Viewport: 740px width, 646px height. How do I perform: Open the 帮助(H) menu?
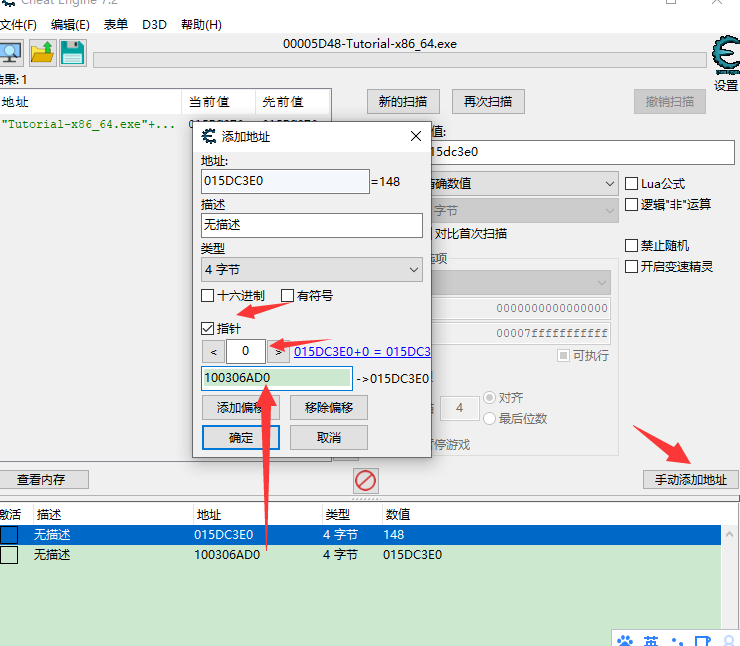coord(201,25)
